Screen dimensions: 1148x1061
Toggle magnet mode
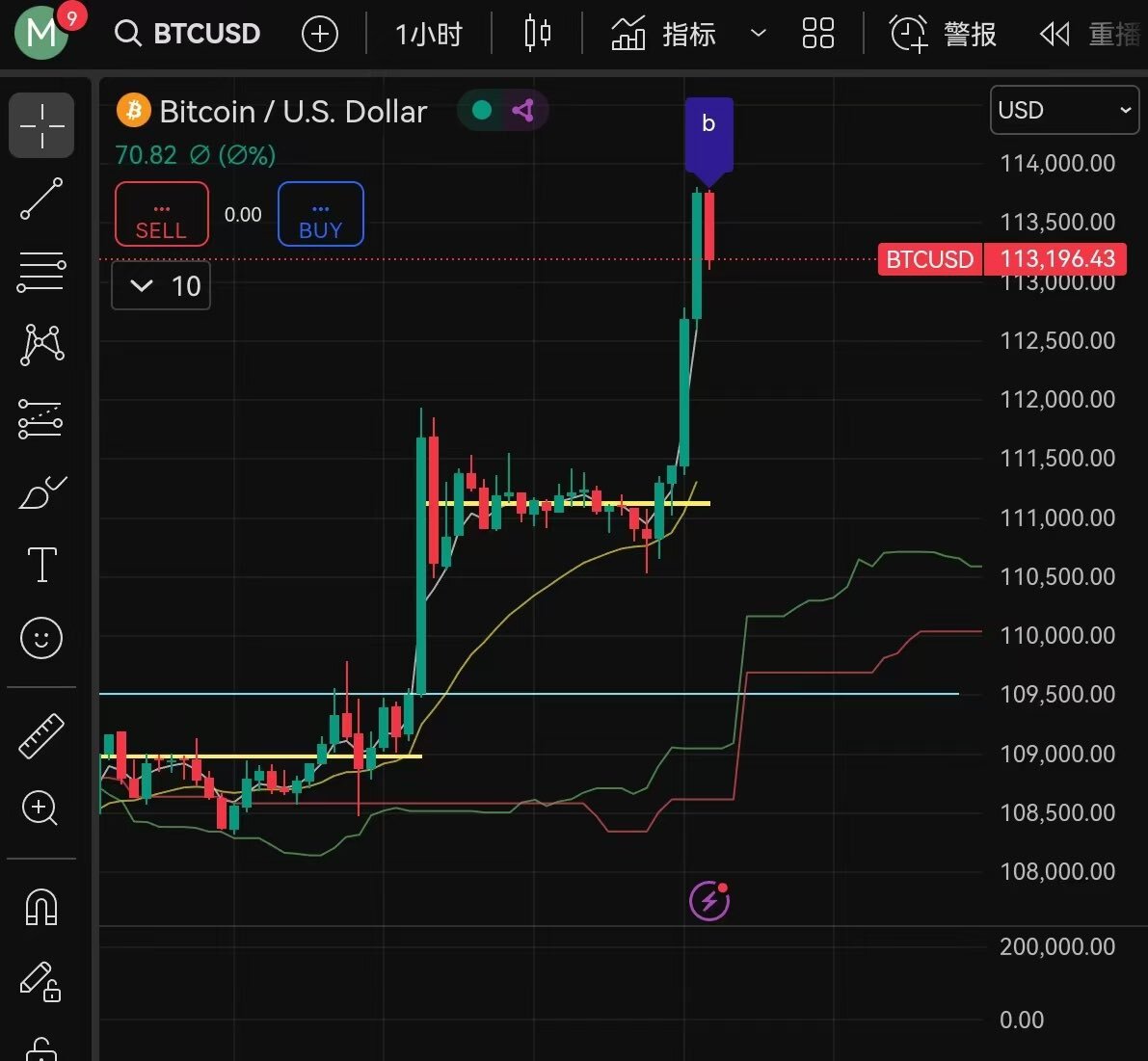[x=41, y=908]
